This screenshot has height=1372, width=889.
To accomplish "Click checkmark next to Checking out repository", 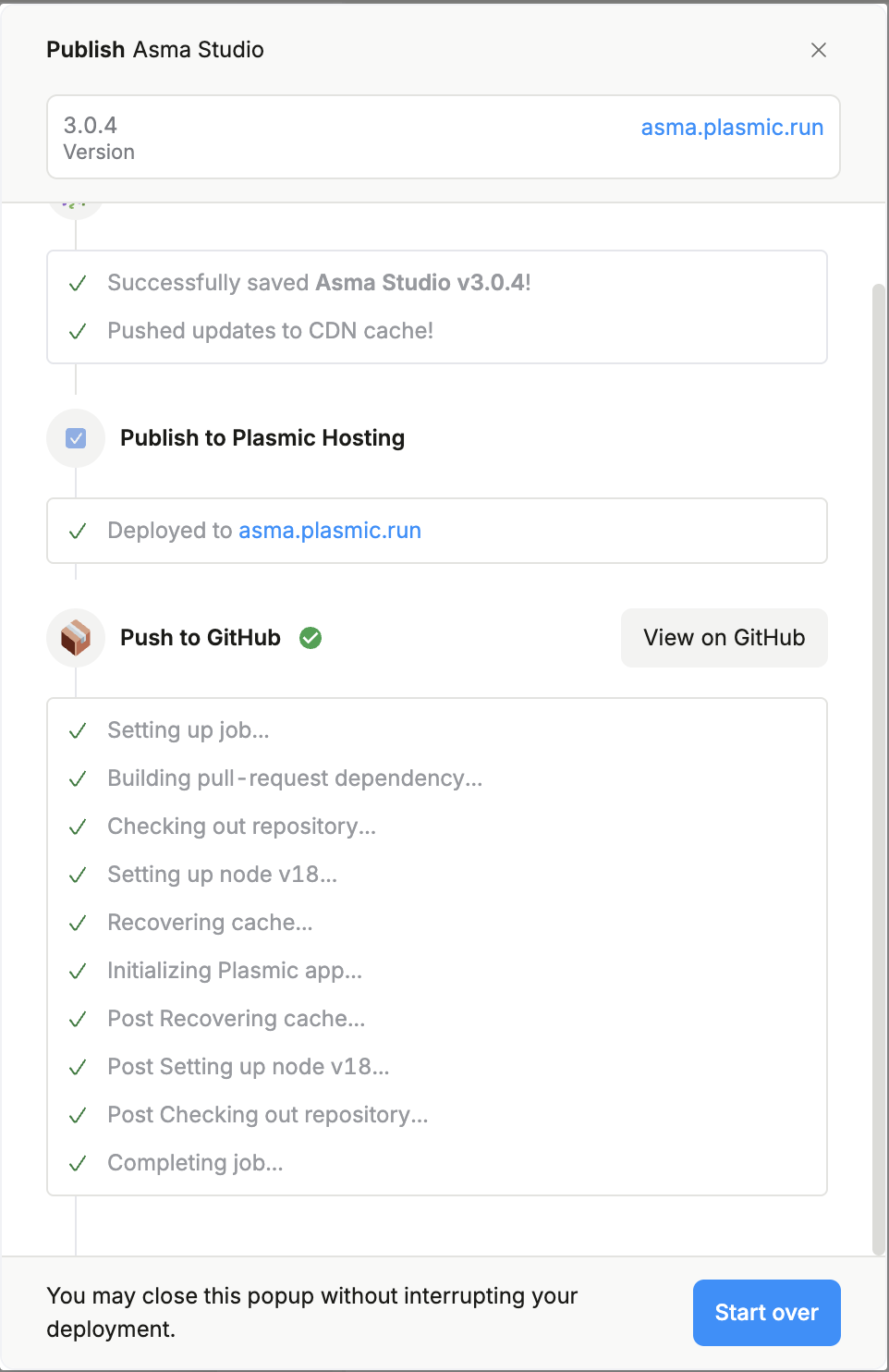I will click(x=78, y=827).
